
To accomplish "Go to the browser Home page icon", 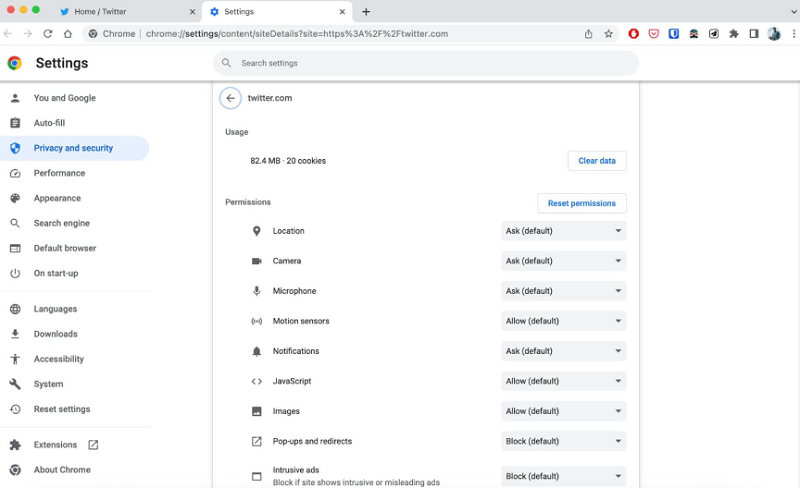I will pos(67,34).
